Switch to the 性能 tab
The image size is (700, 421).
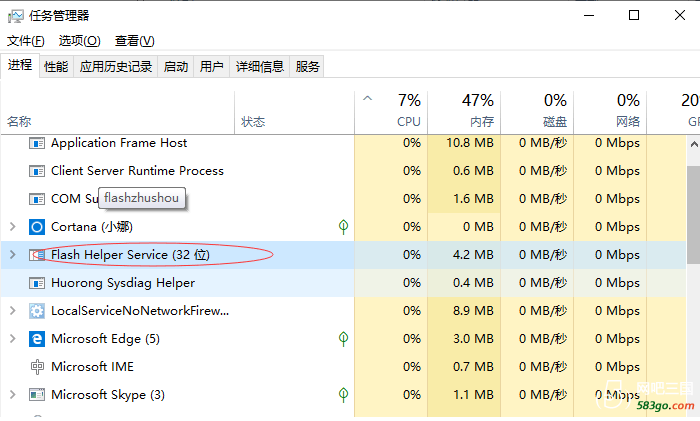tap(56, 67)
